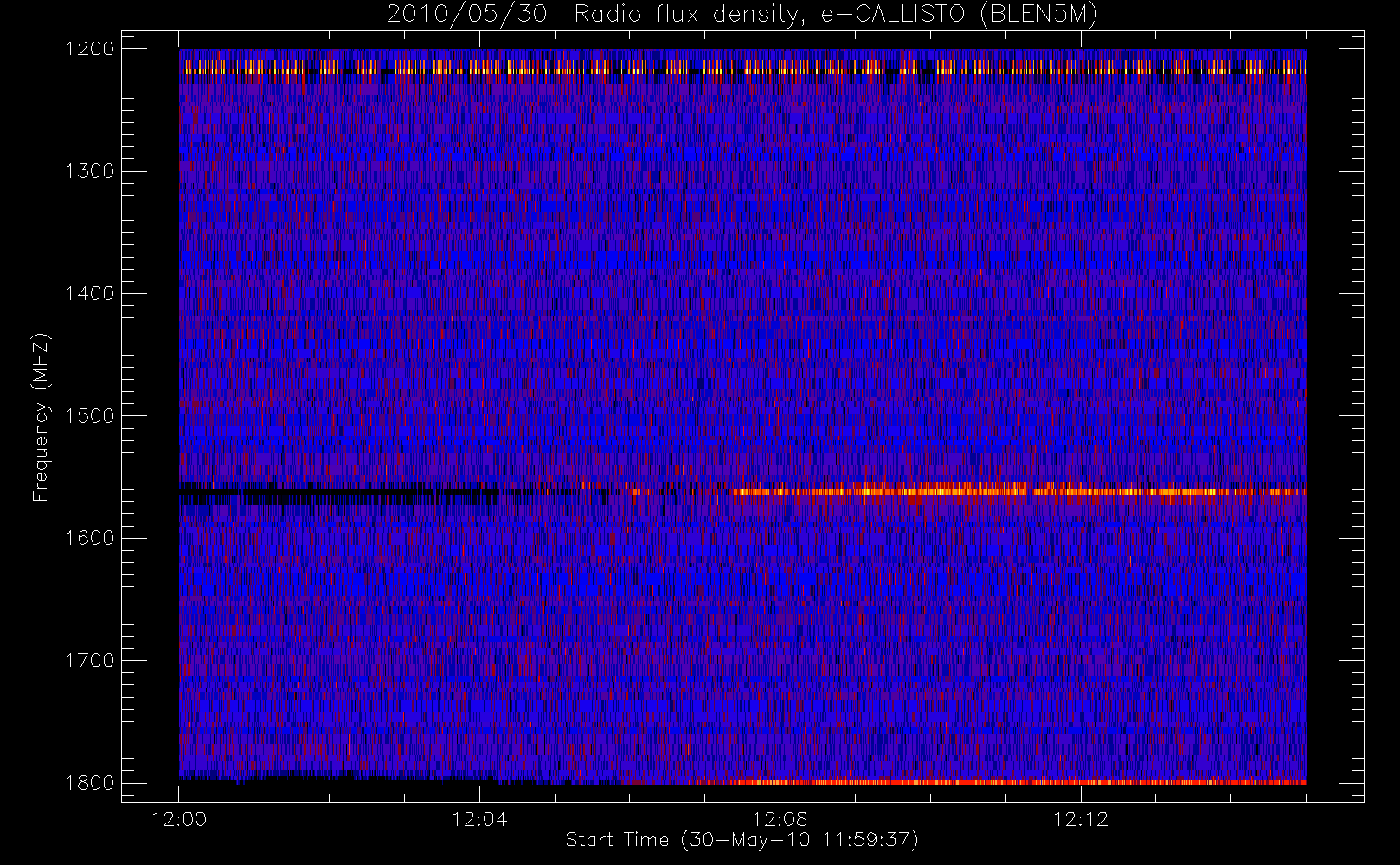Select the y-axis label 'Frequency (MHz)'
The height and width of the screenshot is (865, 1400).
[x=40, y=417]
